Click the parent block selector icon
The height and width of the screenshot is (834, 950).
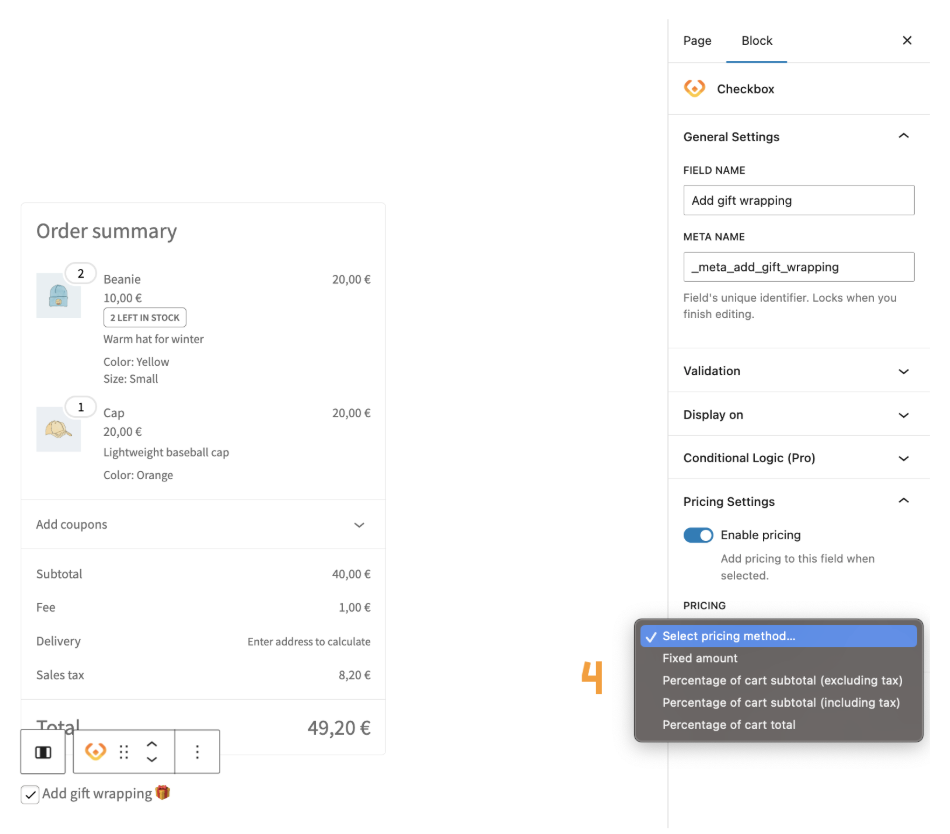coord(43,752)
